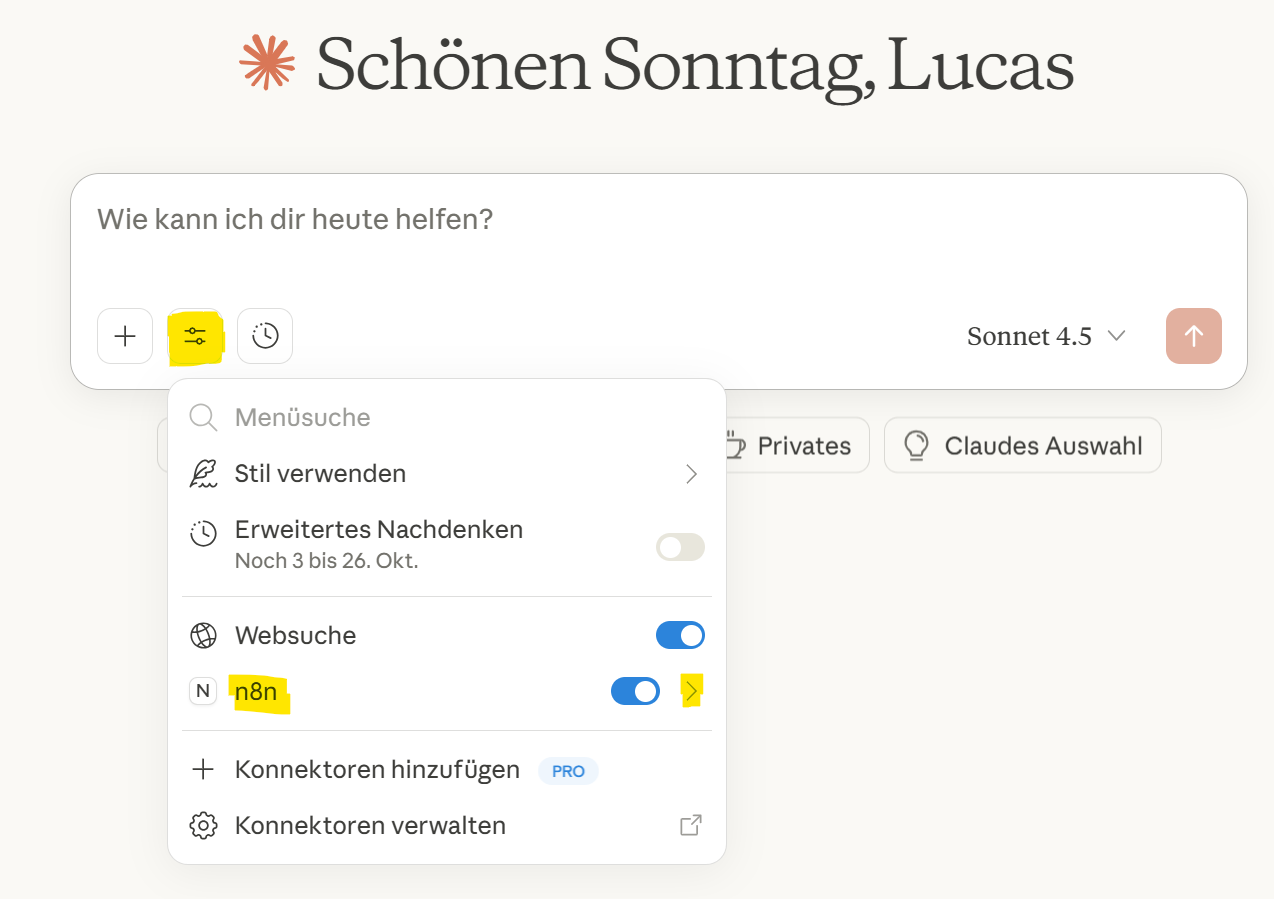Click the plus attachment icon in composer
1274x899 pixels.
pos(125,336)
